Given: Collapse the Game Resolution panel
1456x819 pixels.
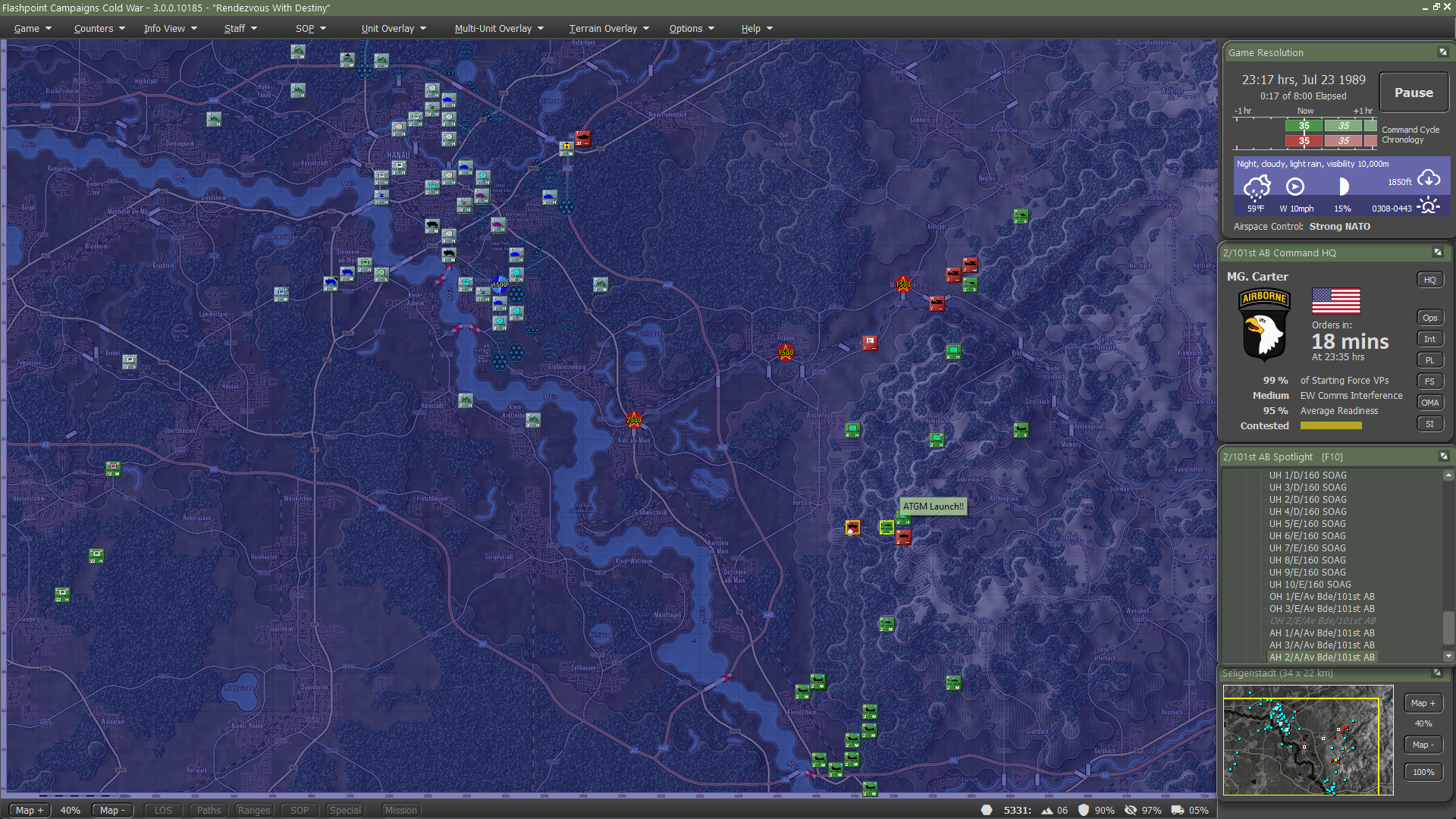Looking at the screenshot, I should click(x=1442, y=52).
